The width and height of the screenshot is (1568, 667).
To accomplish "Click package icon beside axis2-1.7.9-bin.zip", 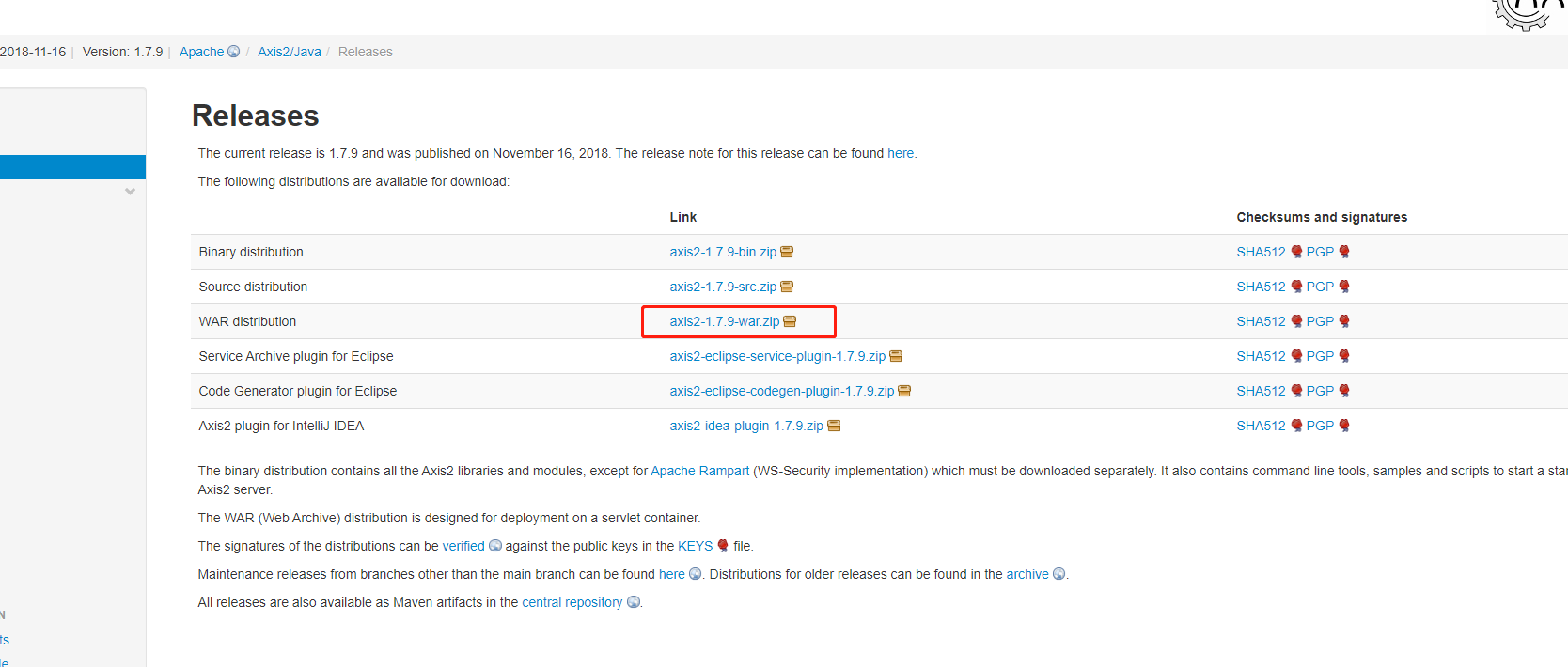I will click(x=788, y=252).
